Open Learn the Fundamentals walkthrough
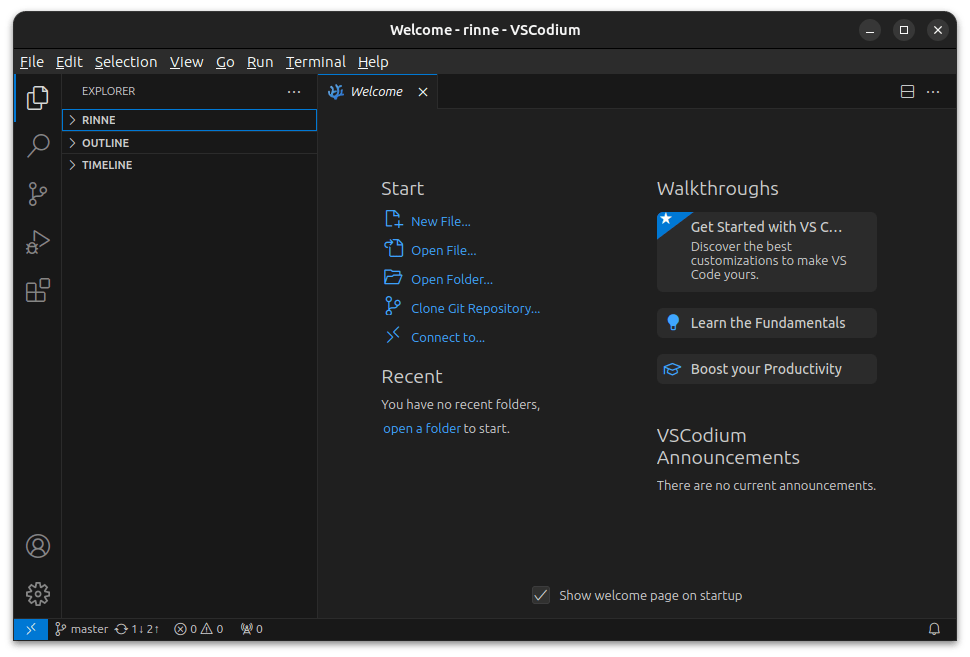Image resolution: width=970 pixels, height=657 pixels. coord(766,323)
